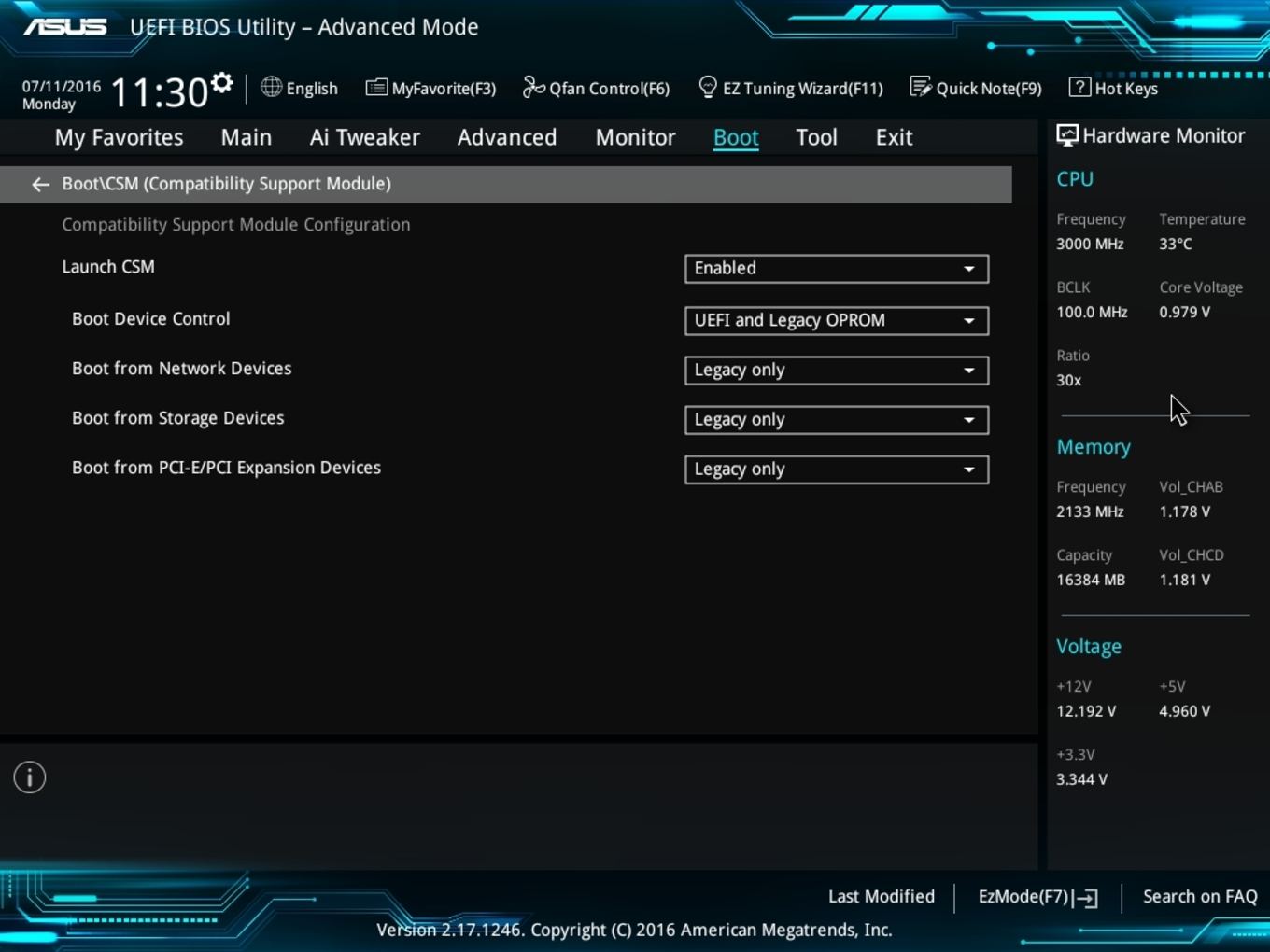
Task: Switch to the My Favorites tab
Action: pos(120,137)
